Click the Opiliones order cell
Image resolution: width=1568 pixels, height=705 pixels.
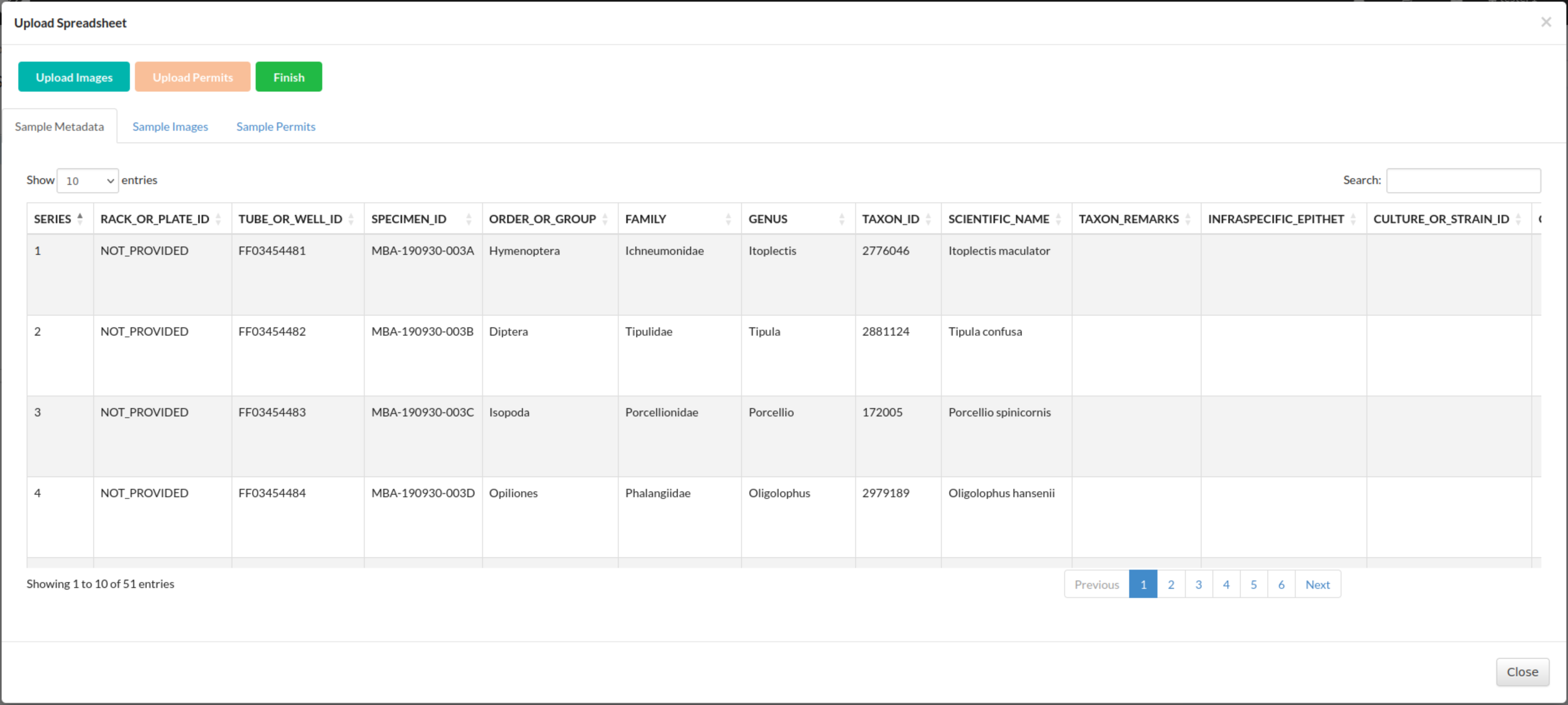click(550, 518)
